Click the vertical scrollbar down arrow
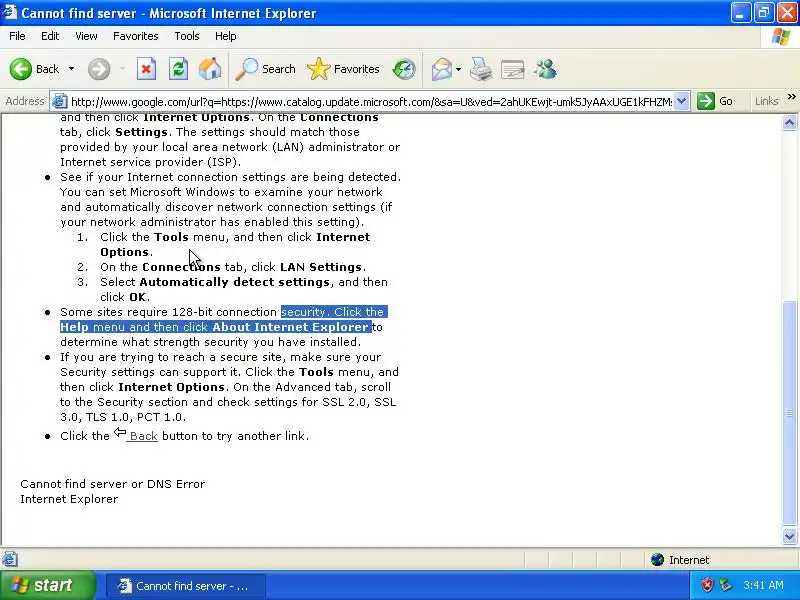Viewport: 800px width, 600px height. click(789, 536)
